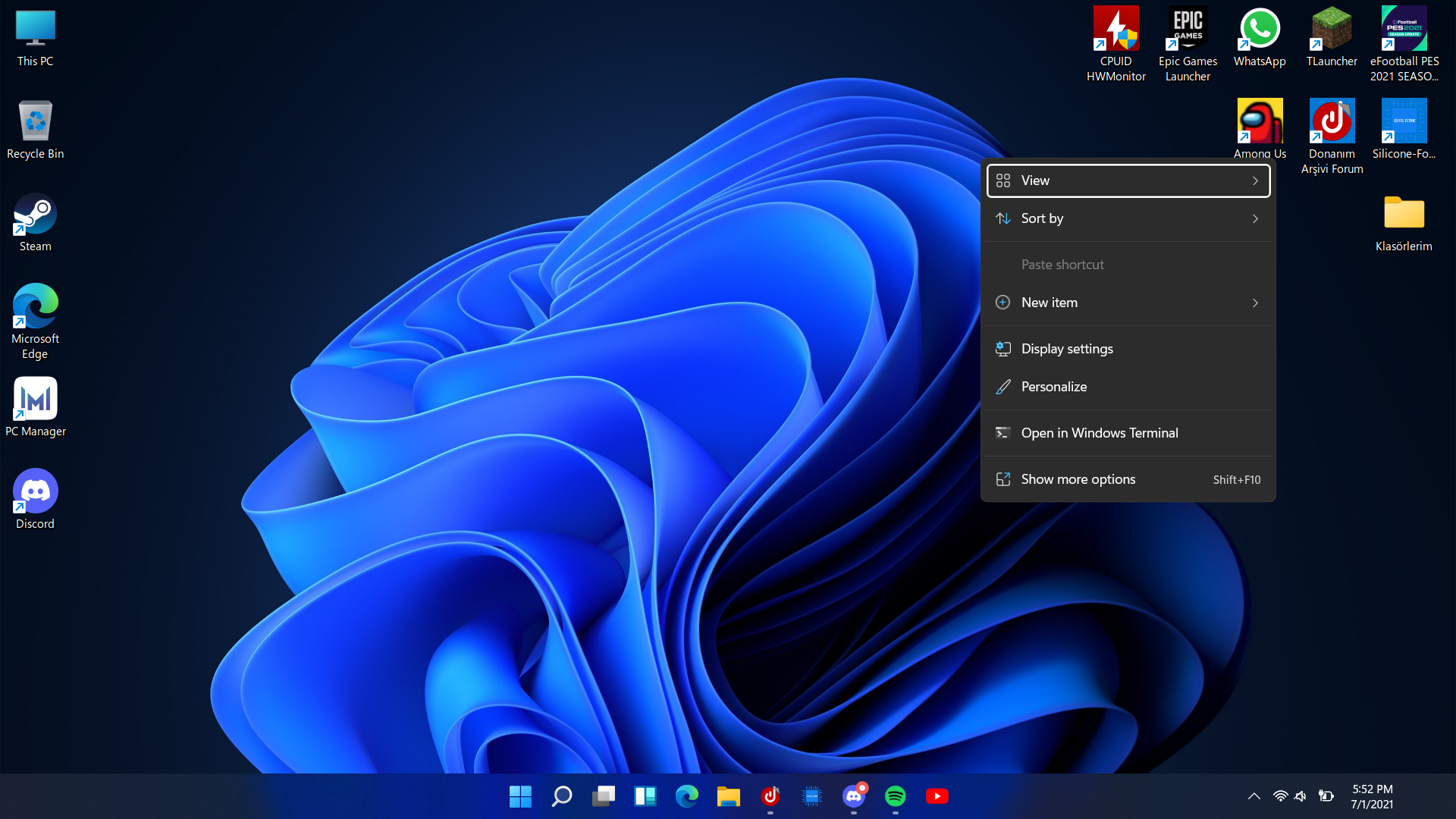This screenshot has width=1456, height=819.
Task: Expand the Sort by submenu
Action: click(1128, 218)
